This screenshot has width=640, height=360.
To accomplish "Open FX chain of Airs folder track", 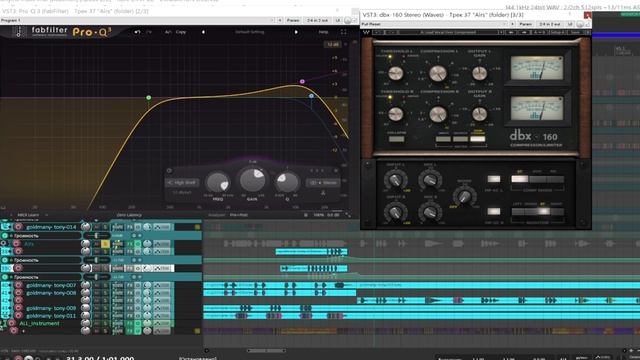I will tap(130, 244).
